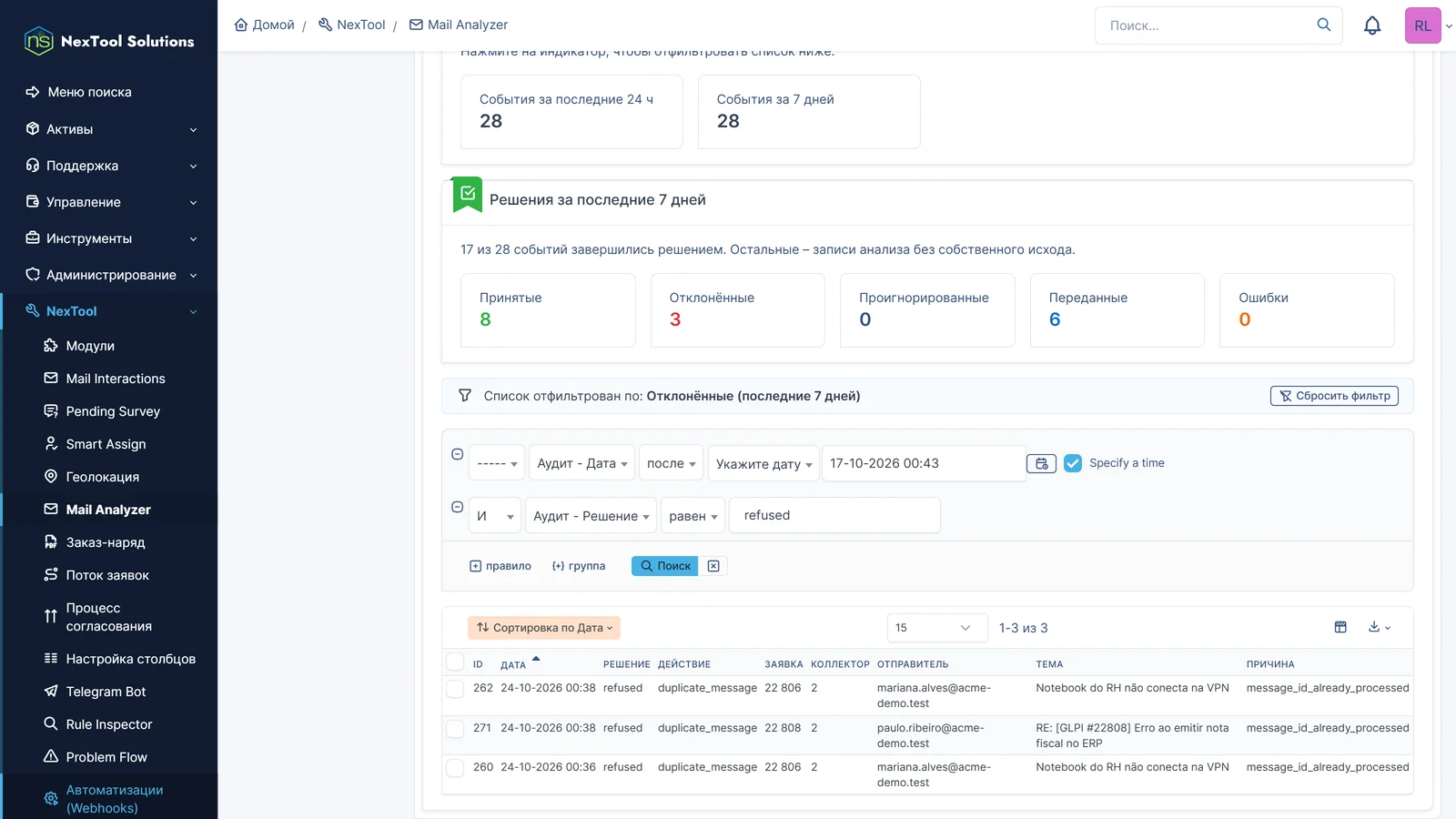This screenshot has height=819, width=1456.
Task: Open the 'после' operator dropdown
Action: coord(671,463)
